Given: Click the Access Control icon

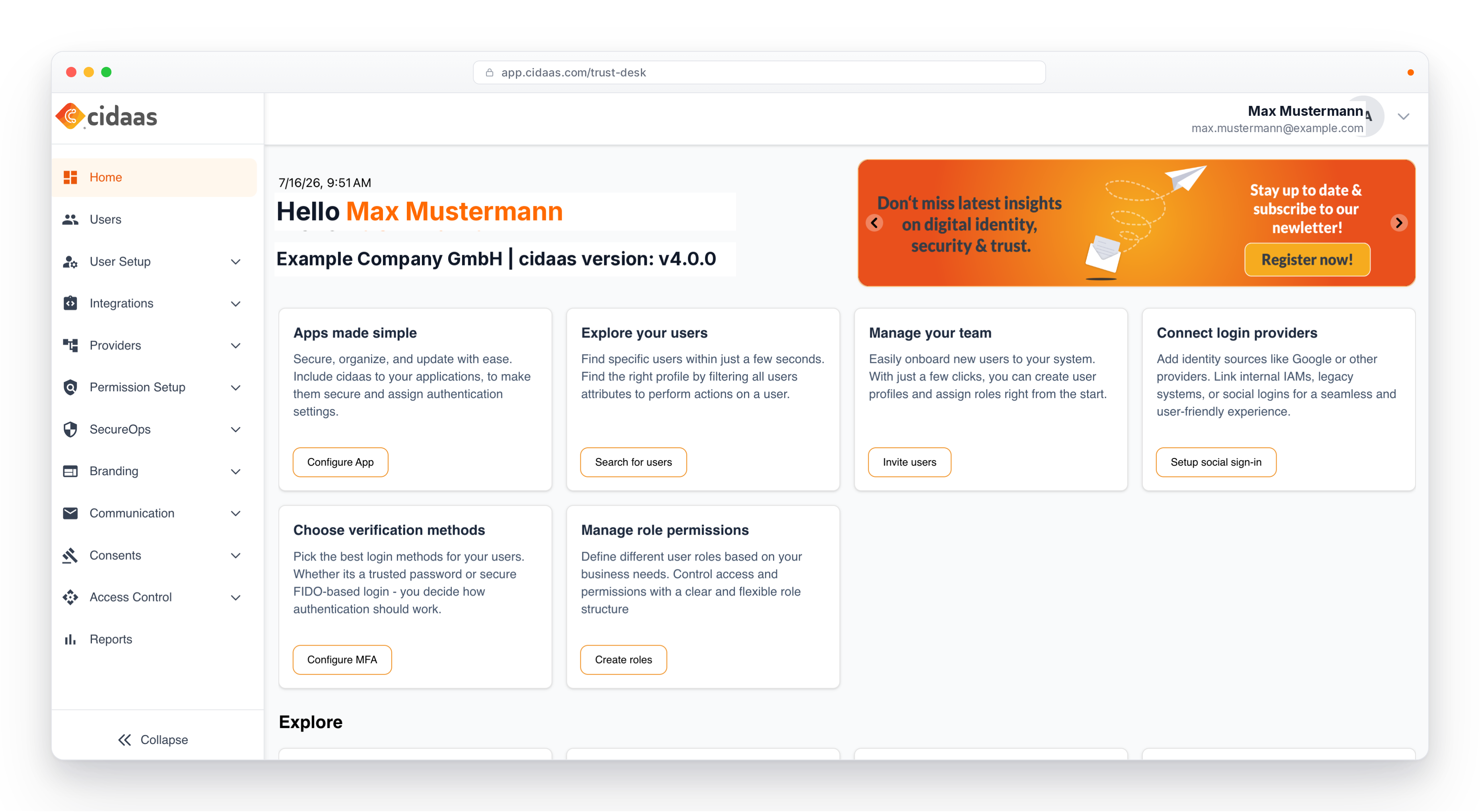Looking at the screenshot, I should (70, 597).
